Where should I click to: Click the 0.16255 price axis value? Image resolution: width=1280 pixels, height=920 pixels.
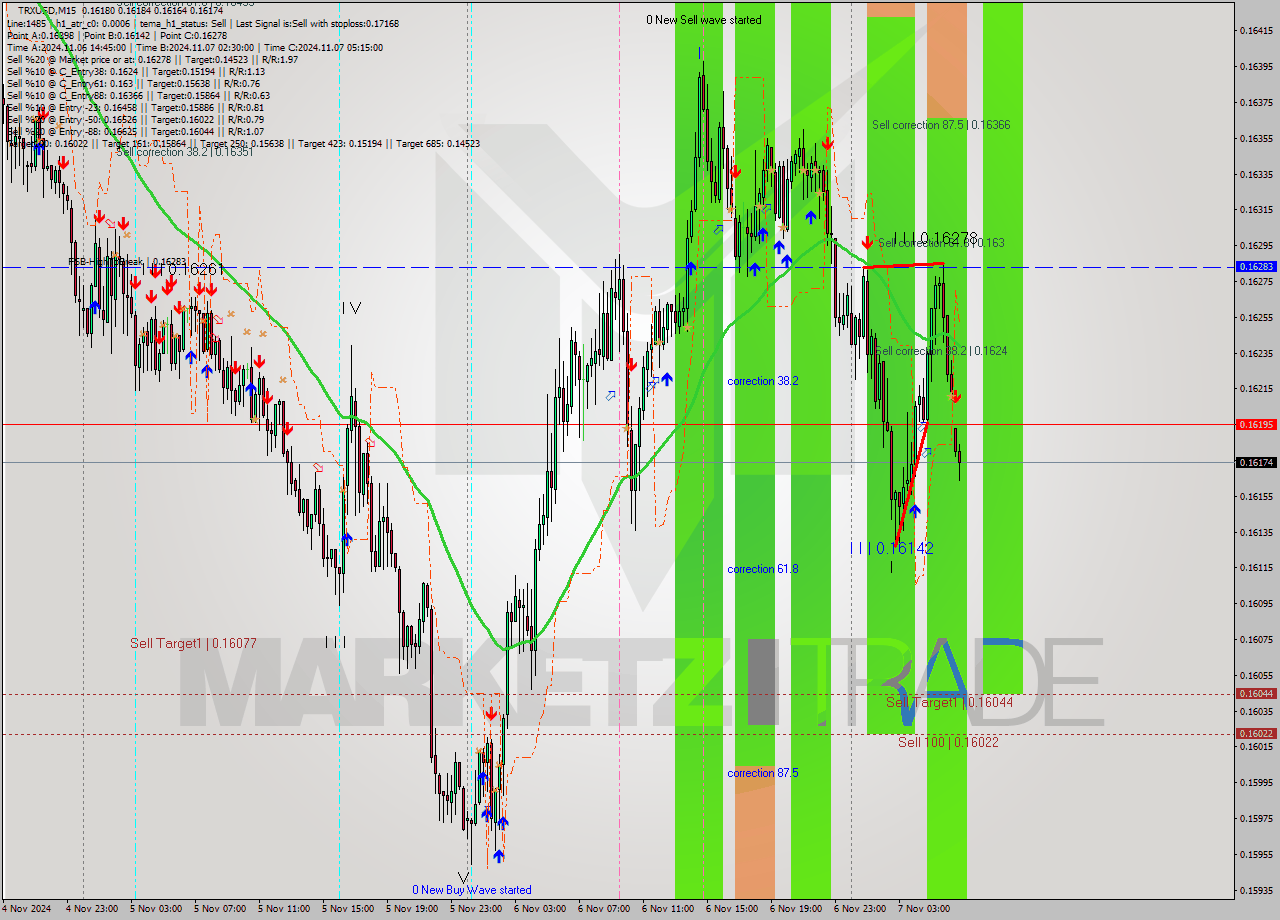1256,317
